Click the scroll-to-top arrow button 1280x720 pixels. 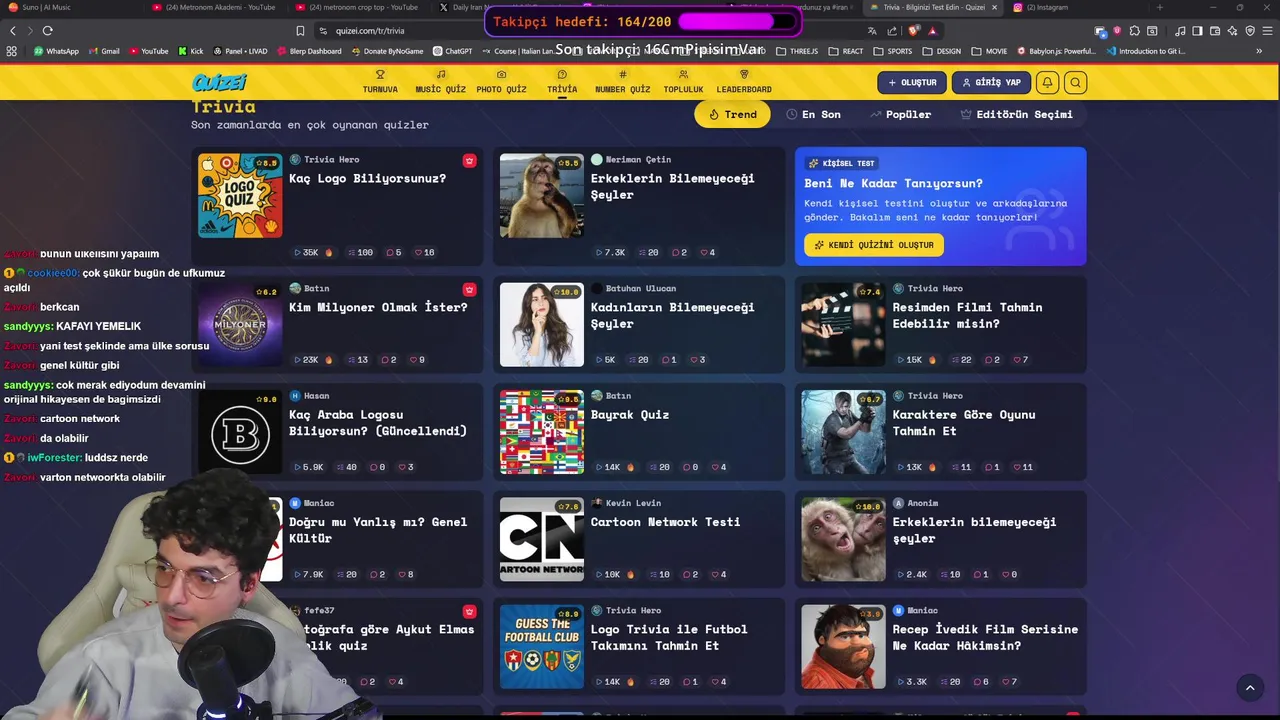1250,687
